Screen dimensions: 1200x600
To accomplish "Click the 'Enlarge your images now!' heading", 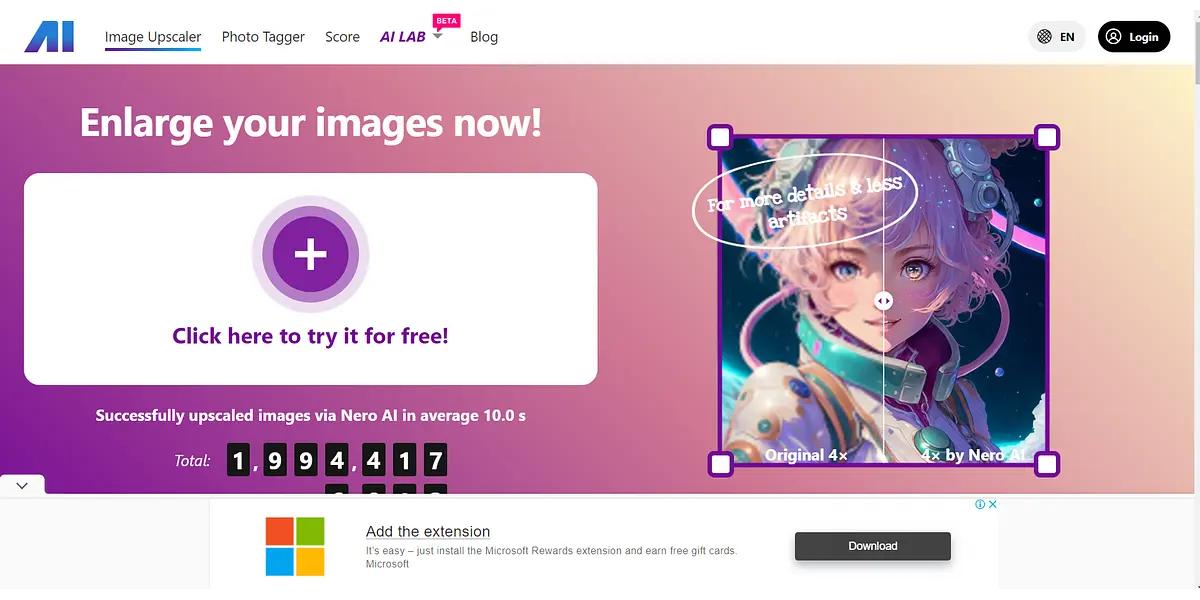I will point(311,124).
